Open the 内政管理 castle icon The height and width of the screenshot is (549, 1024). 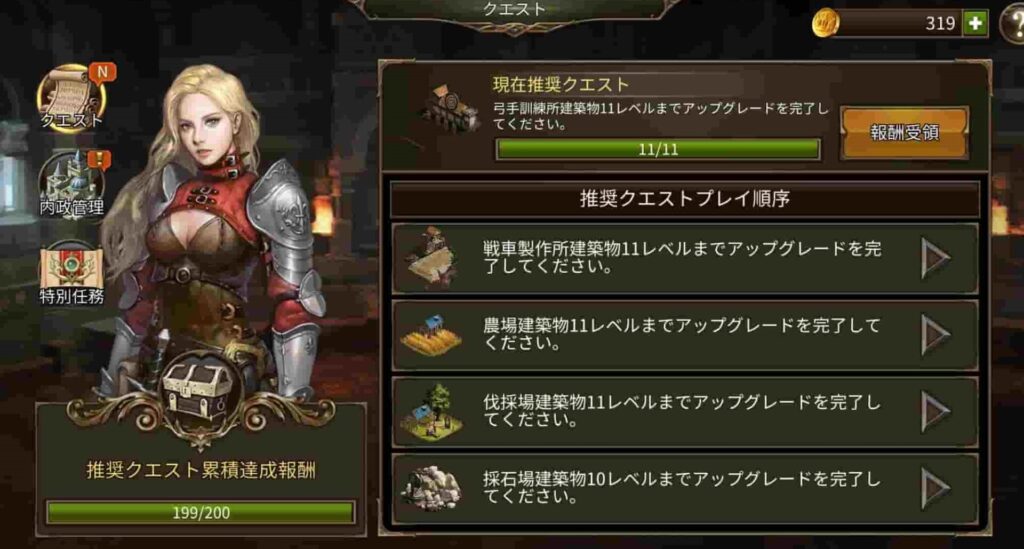(71, 184)
